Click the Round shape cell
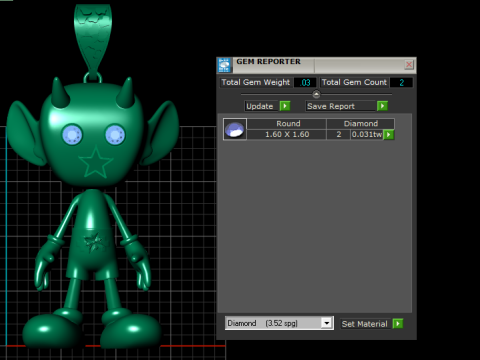This screenshot has height=360, width=480. 287,124
